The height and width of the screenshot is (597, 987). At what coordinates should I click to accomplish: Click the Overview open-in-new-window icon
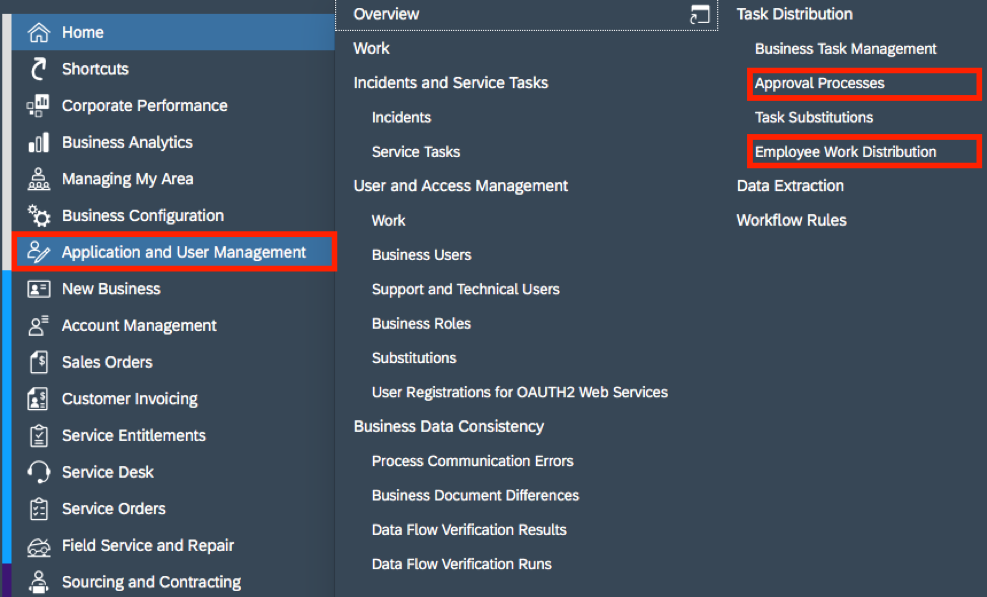(x=699, y=14)
